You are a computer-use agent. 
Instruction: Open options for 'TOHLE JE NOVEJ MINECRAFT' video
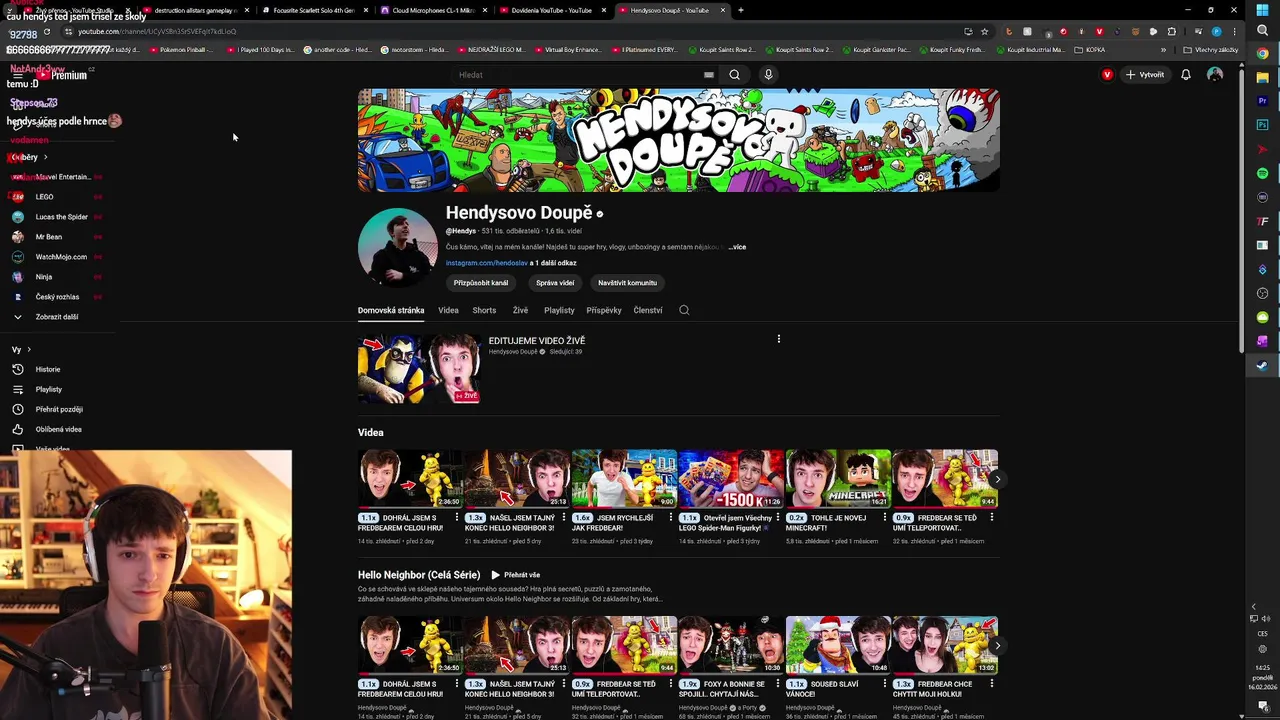[x=885, y=517]
